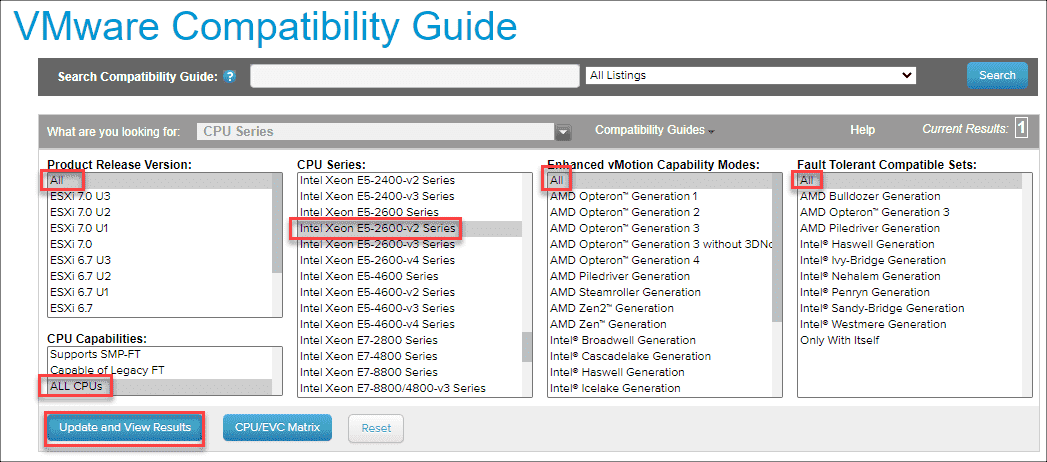Select Intel Penryn Generation FT set
The image size is (1047, 462).
coord(909,292)
